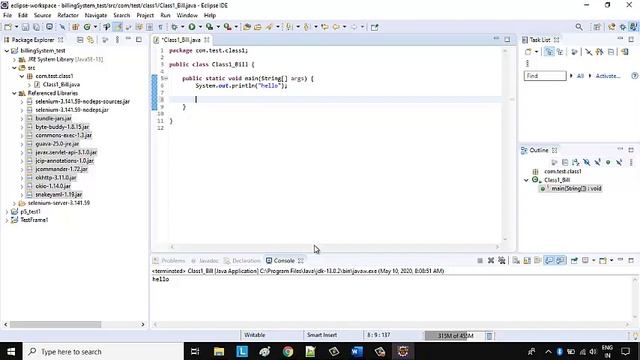The height and width of the screenshot is (360, 640).
Task: Click the Find field in Task List
Action: pos(545,76)
